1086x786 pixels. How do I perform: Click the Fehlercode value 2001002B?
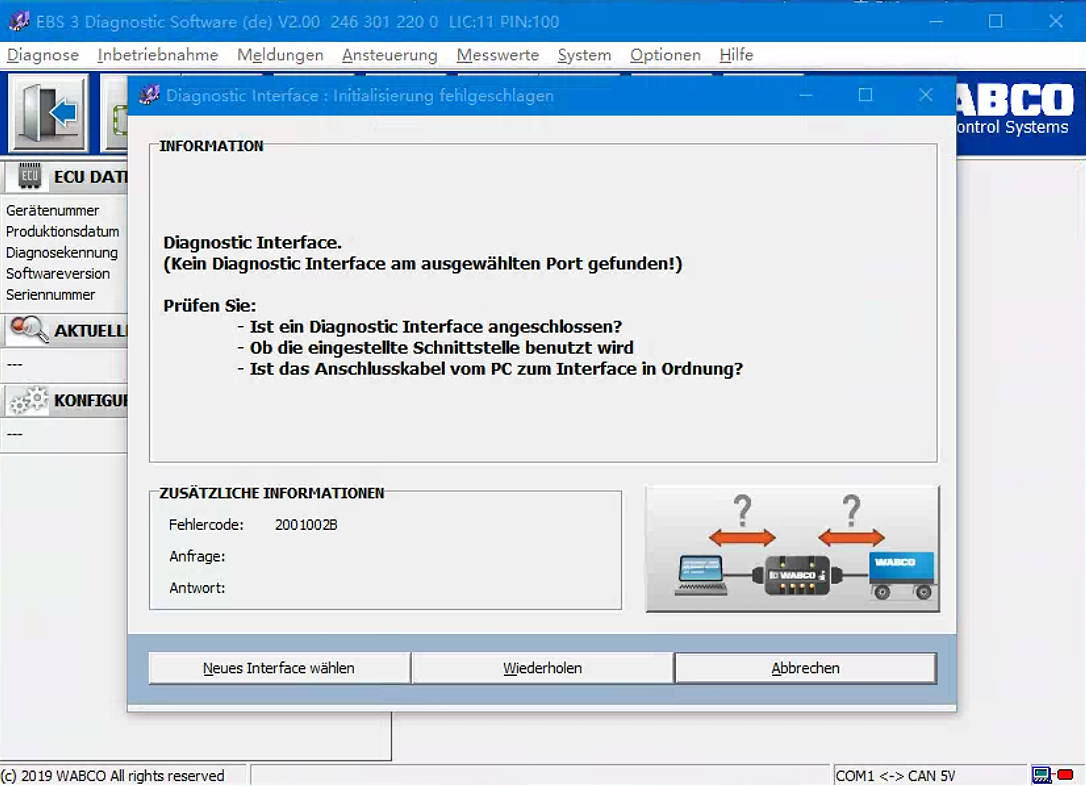click(x=306, y=525)
